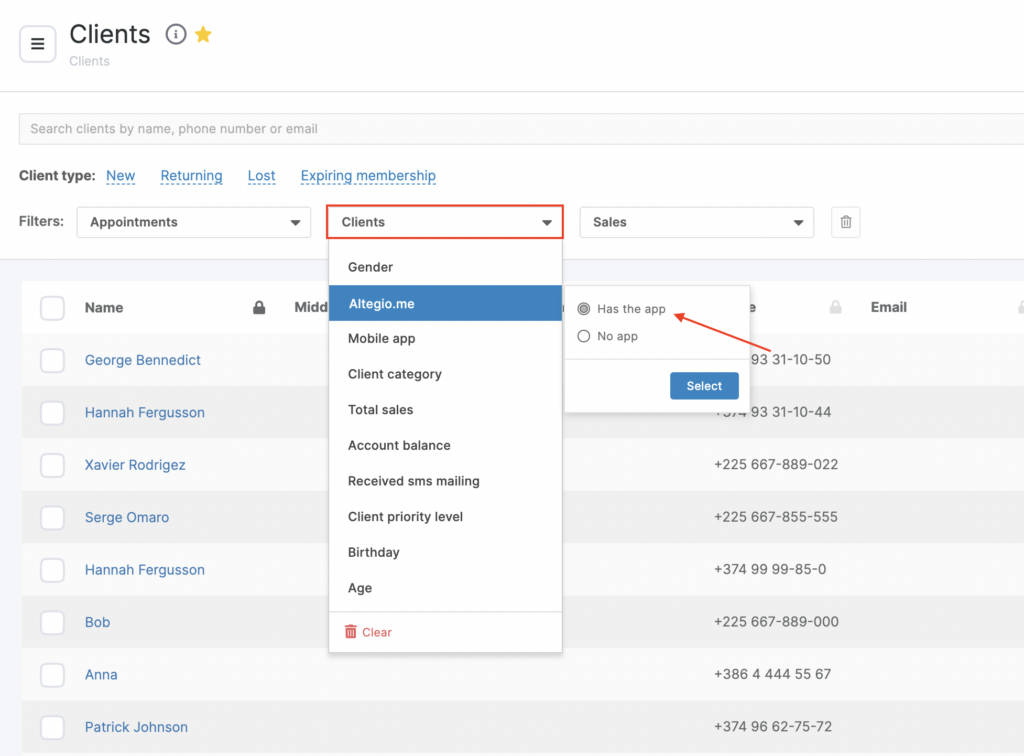Toggle the select-all checkbox in table header

[52, 308]
